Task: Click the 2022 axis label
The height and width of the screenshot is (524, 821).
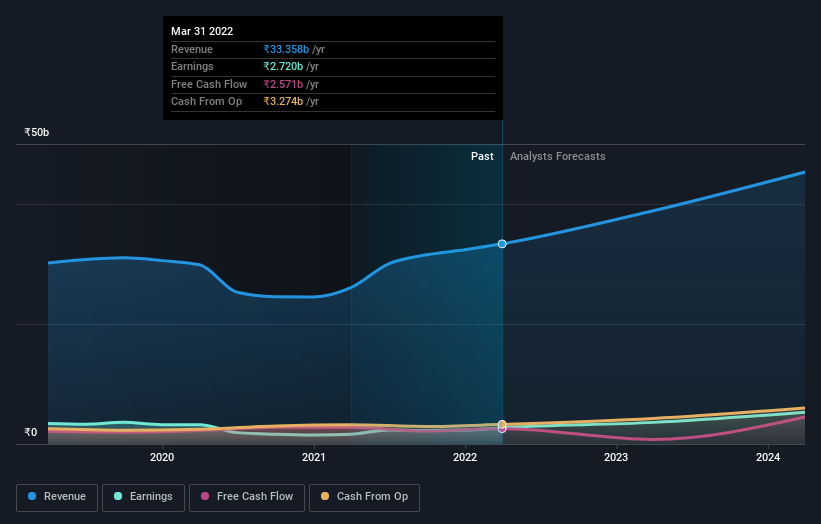Action: [x=465, y=457]
